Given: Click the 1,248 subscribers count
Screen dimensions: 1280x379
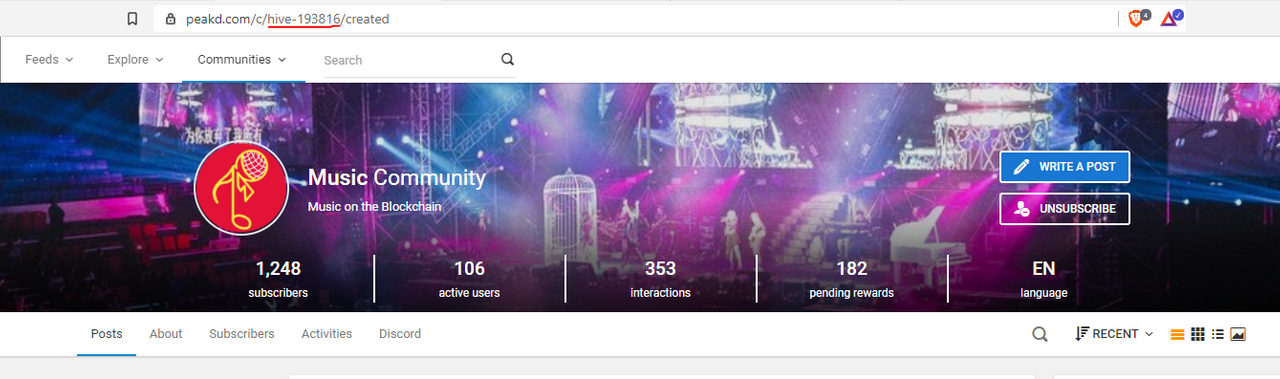Looking at the screenshot, I should click(278, 279).
